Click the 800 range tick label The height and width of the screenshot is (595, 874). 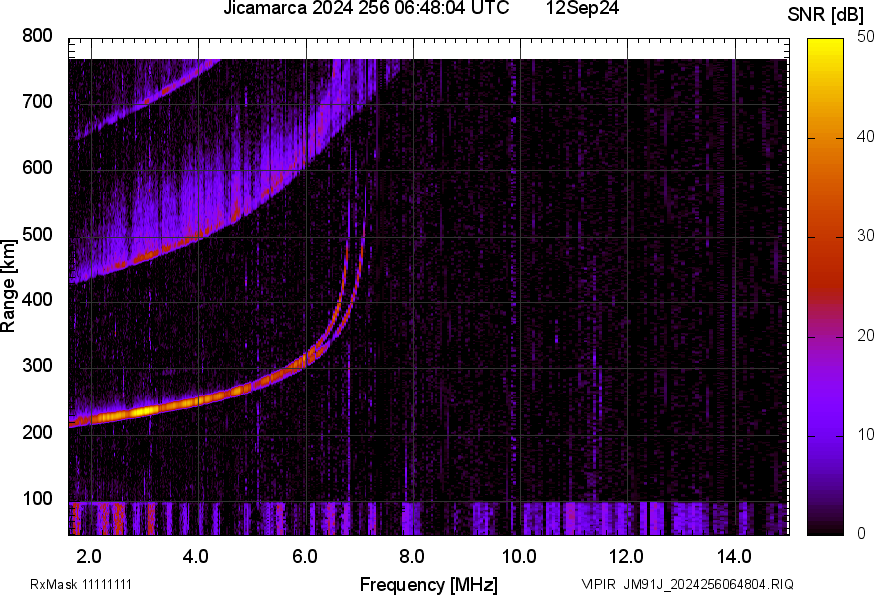click(x=37, y=36)
